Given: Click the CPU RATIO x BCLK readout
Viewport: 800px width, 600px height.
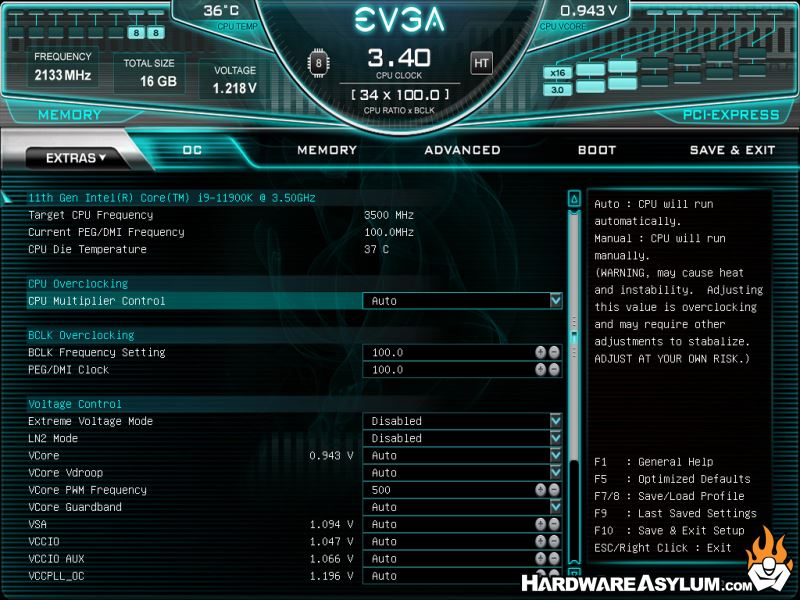Looking at the screenshot, I should click(x=399, y=95).
